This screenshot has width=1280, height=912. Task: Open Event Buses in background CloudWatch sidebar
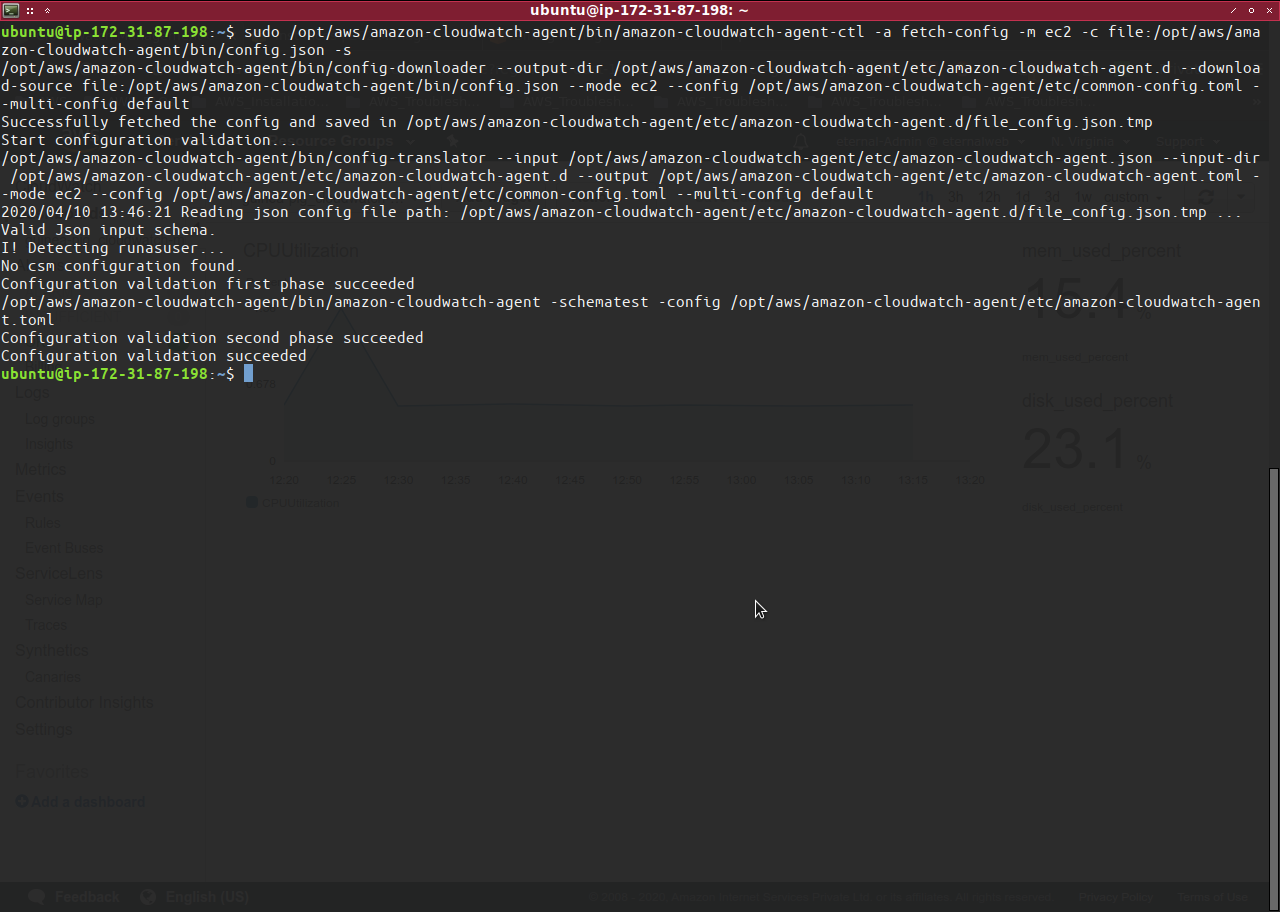pos(64,547)
